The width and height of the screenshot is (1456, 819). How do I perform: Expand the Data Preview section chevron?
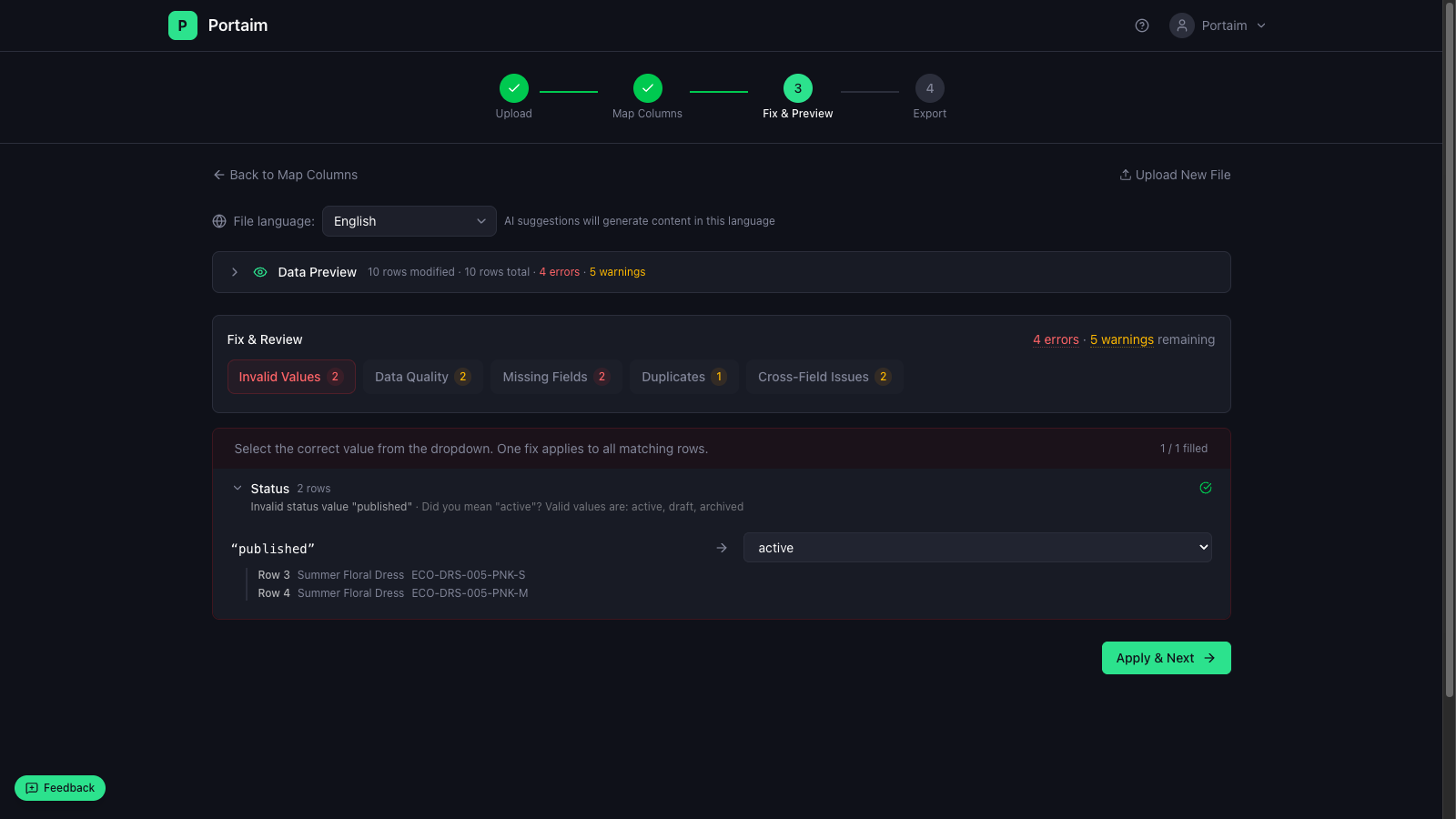pyautogui.click(x=235, y=272)
